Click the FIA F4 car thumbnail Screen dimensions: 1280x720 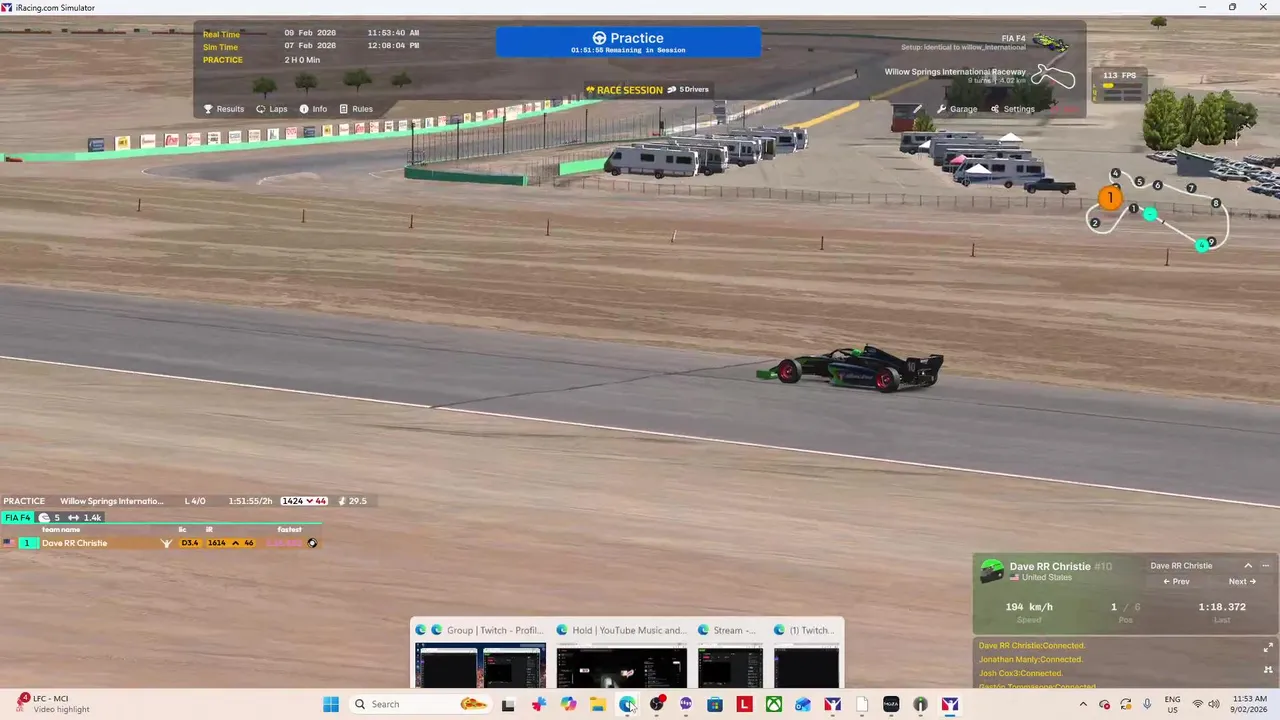(1051, 43)
